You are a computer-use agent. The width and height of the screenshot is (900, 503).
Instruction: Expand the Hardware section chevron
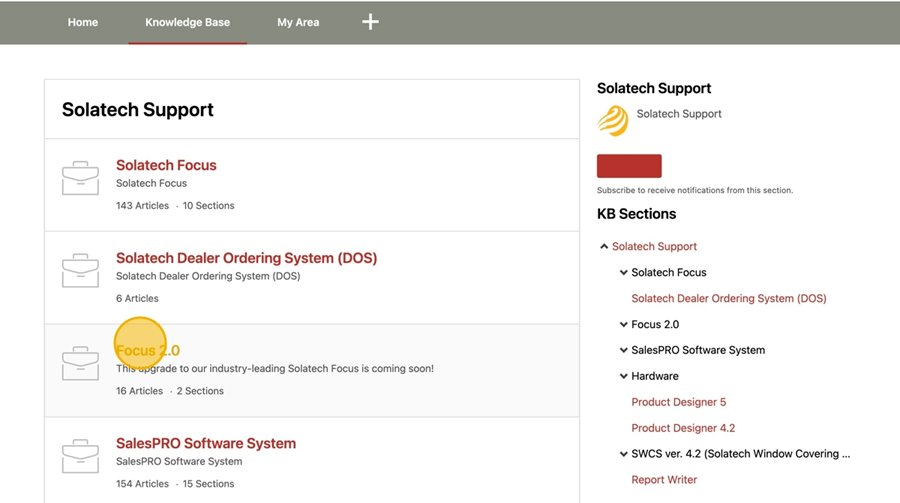click(623, 376)
